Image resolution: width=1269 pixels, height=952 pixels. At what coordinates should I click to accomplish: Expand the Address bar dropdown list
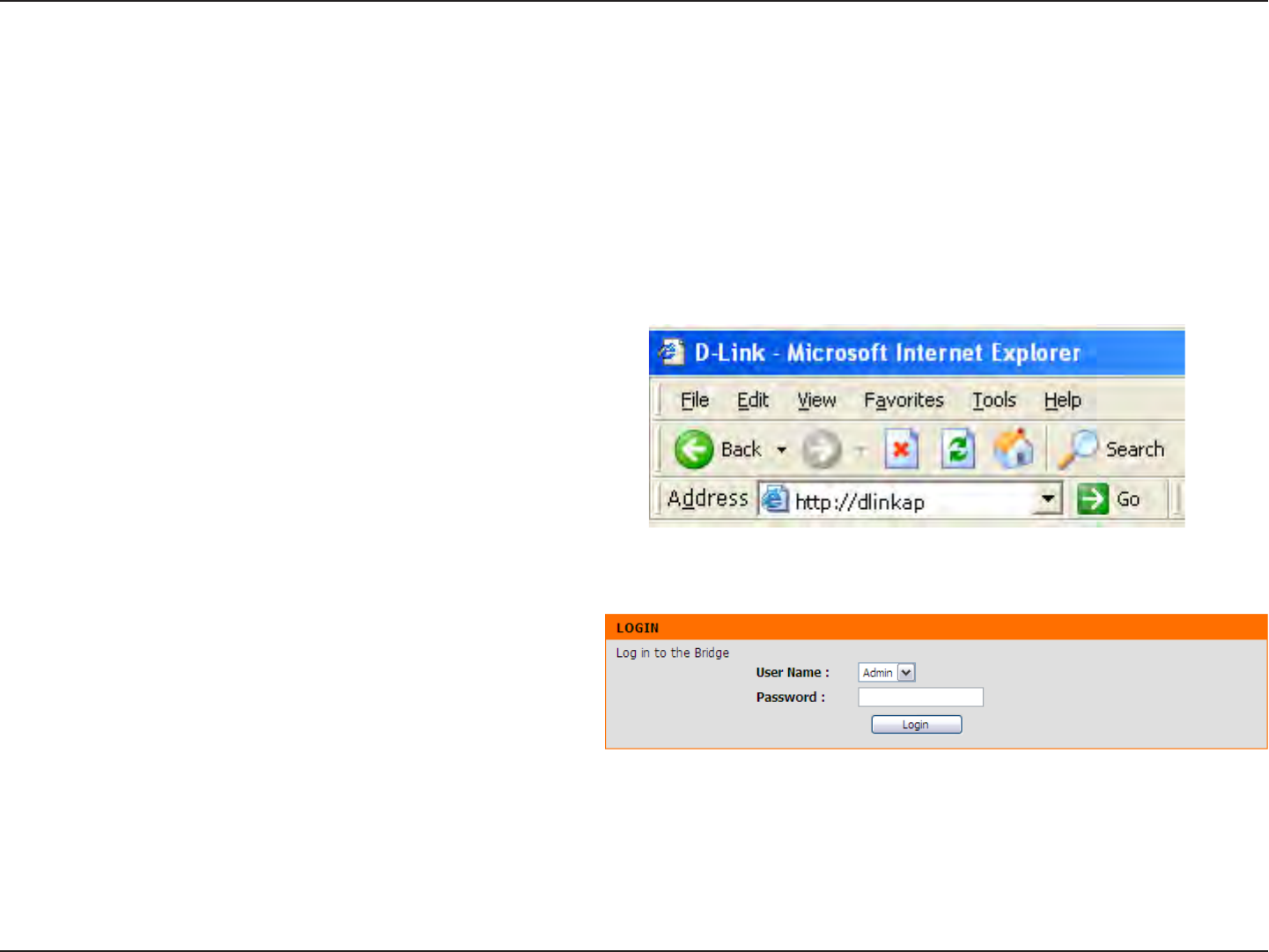(x=1047, y=499)
